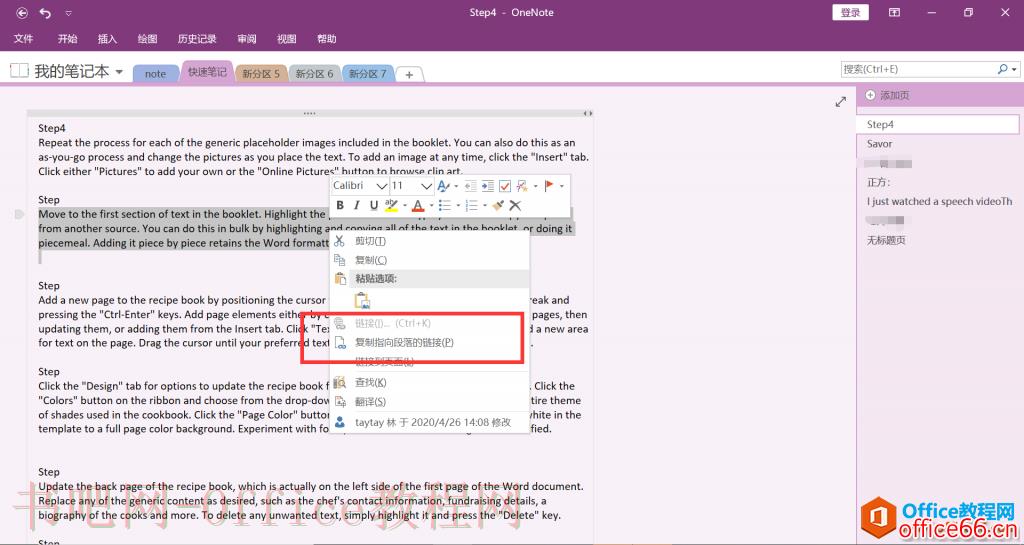Switch to the 快速笔记 section tab

point(207,72)
